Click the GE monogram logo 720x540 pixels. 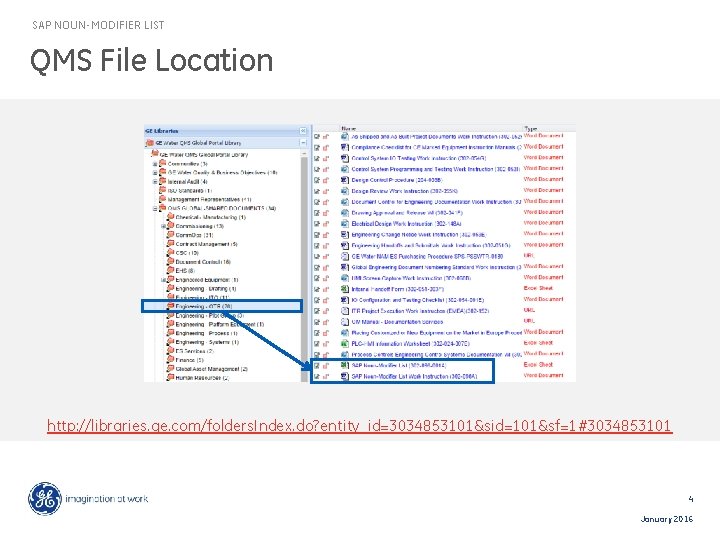click(45, 499)
